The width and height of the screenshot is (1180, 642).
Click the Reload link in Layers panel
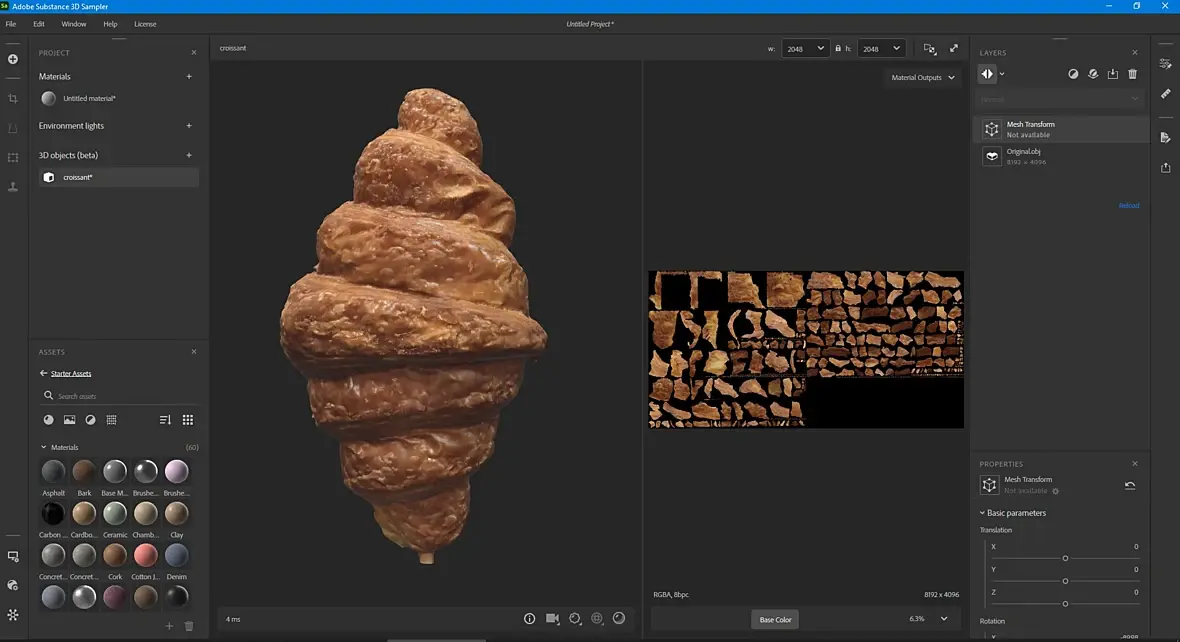pos(1128,206)
